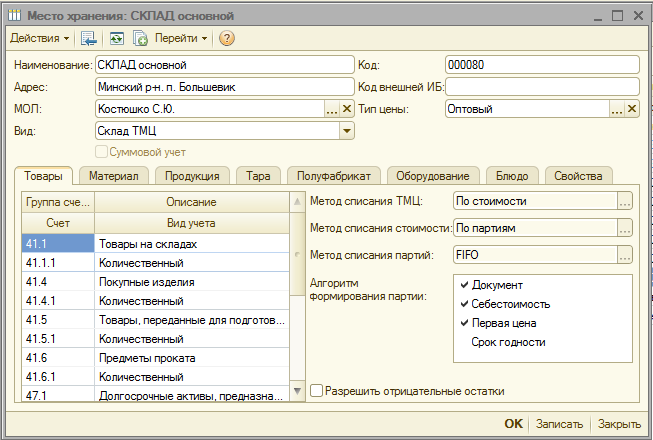The image size is (653, 440).
Task: Click the first toolbar icon after Действия
Action: (89, 38)
